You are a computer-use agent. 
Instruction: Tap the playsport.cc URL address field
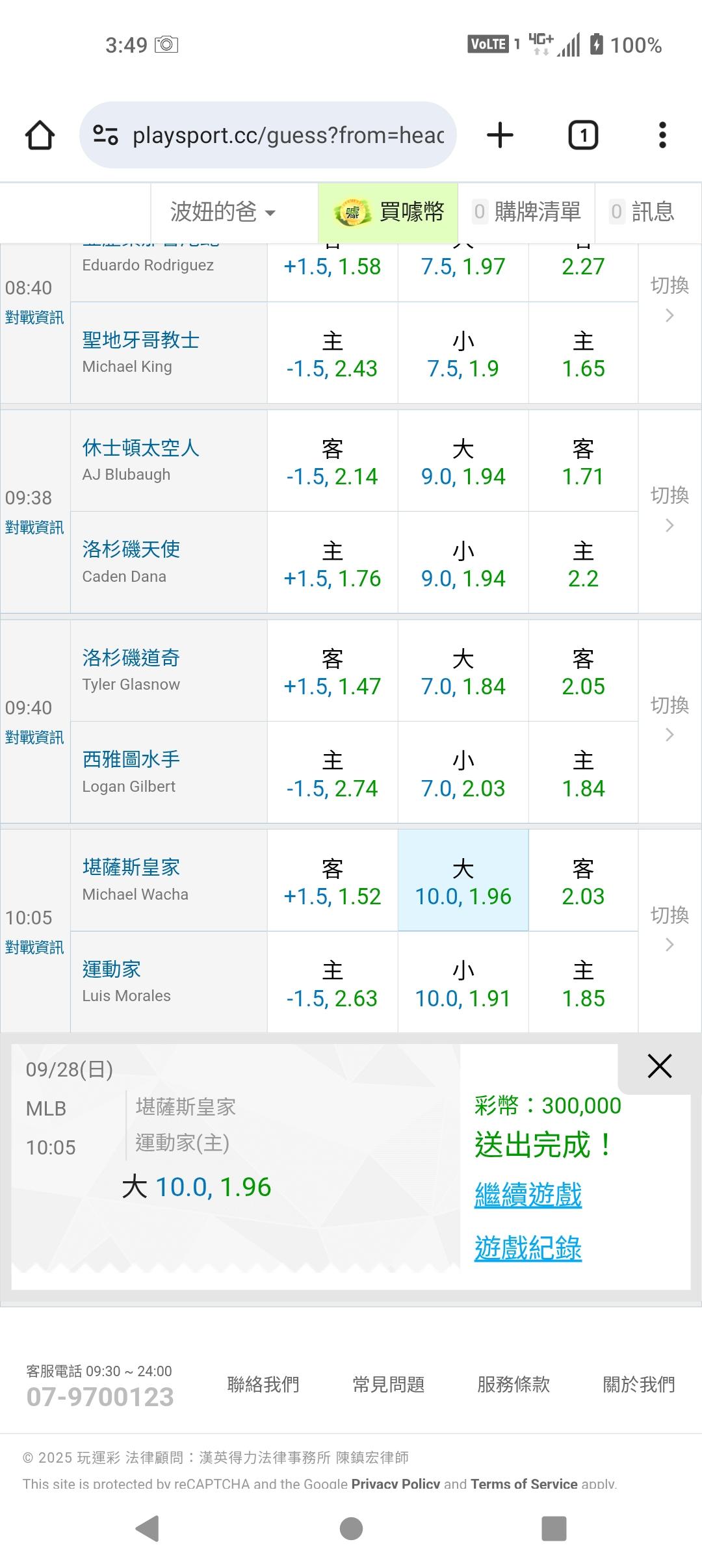pyautogui.click(x=288, y=135)
